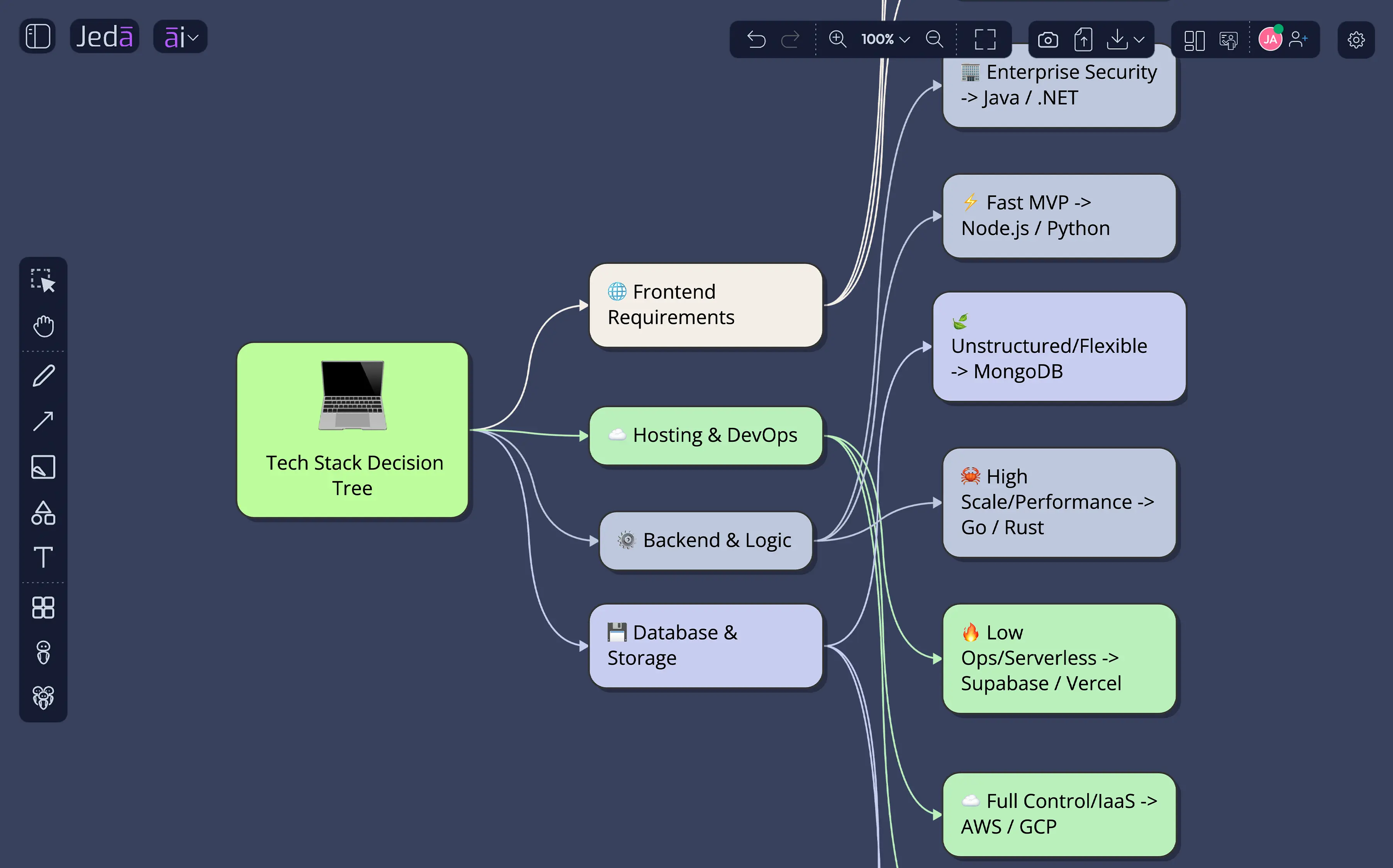The image size is (1393, 868).
Task: Click the download icon
Action: (x=1117, y=40)
